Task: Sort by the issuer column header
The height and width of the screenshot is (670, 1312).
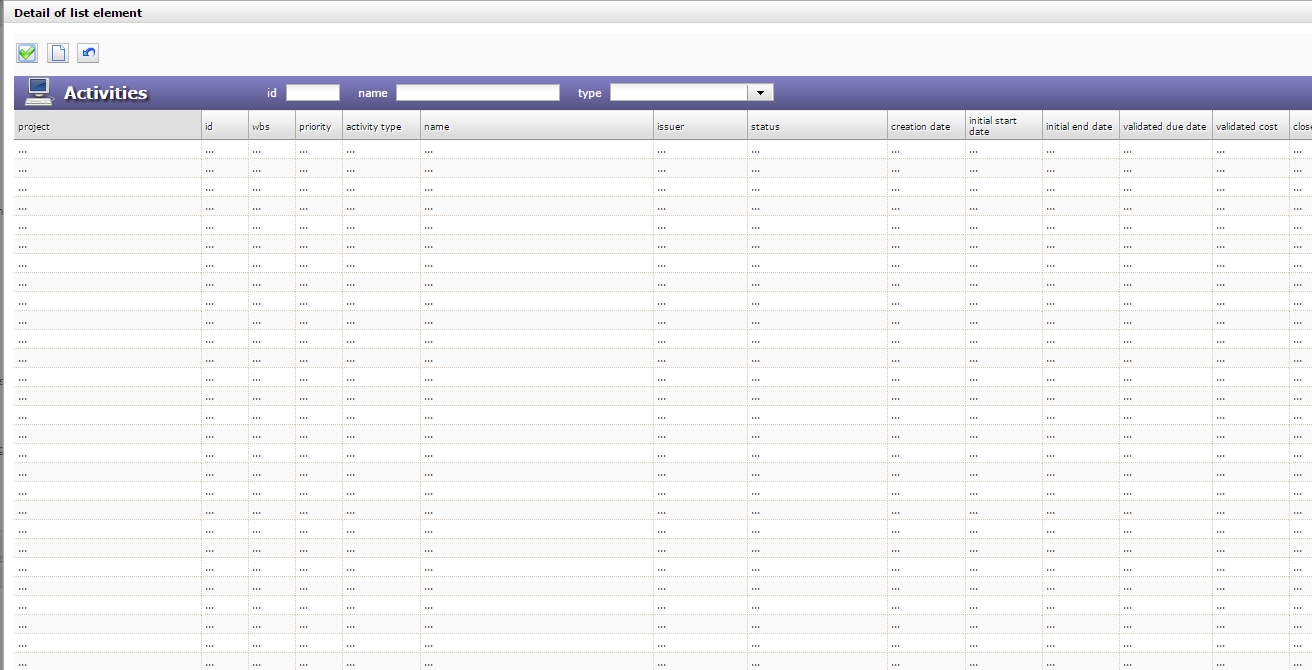Action: (699, 126)
